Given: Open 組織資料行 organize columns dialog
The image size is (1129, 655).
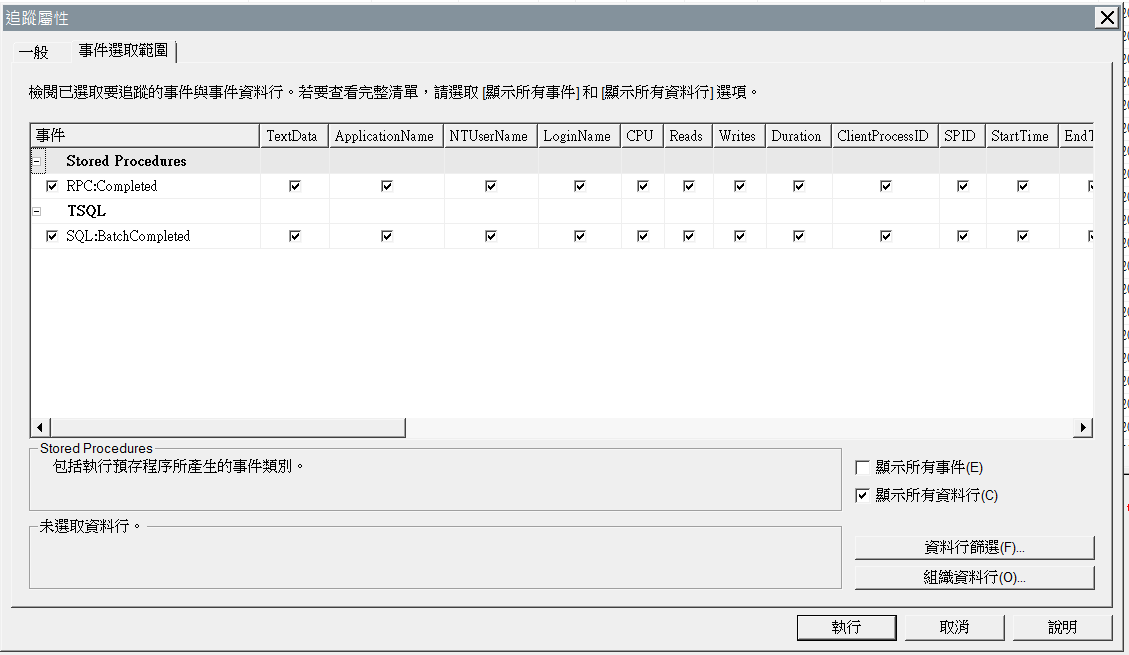Looking at the screenshot, I should (974, 577).
